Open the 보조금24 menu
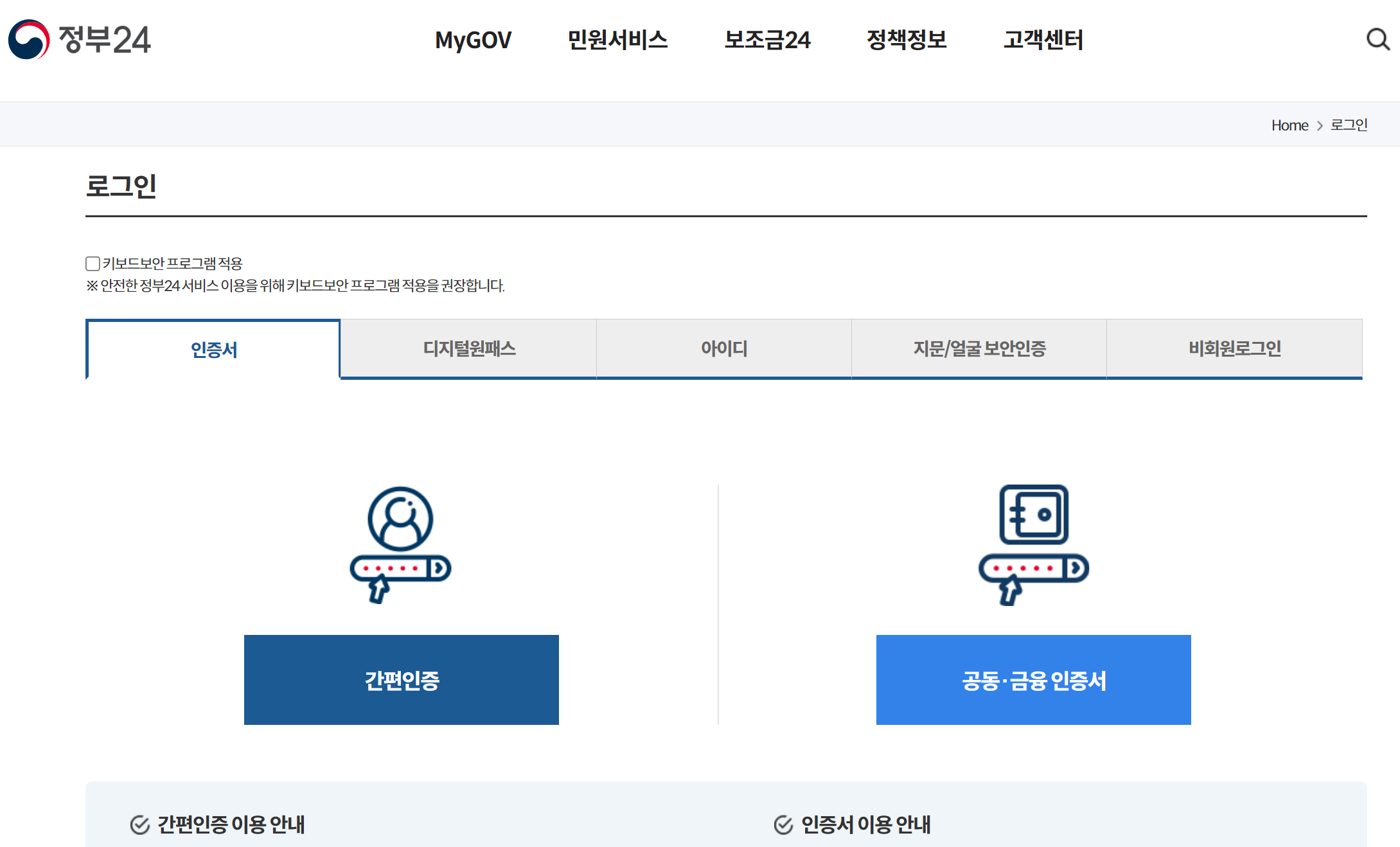Viewport: 1400px width, 847px height. point(767,40)
